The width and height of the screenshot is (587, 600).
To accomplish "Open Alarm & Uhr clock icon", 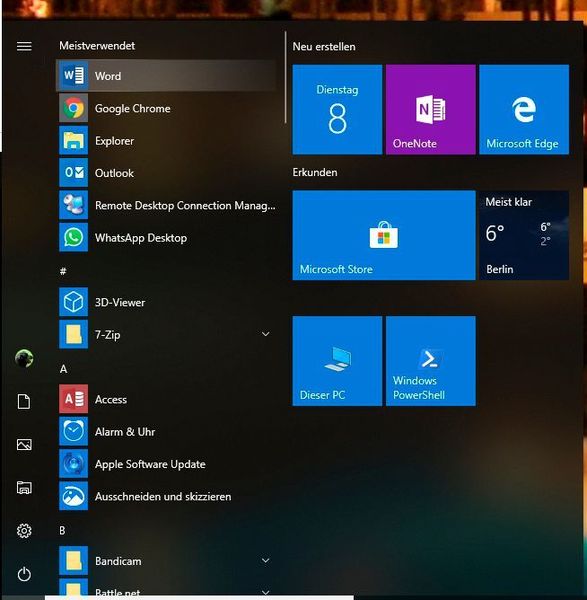I will 73,431.
